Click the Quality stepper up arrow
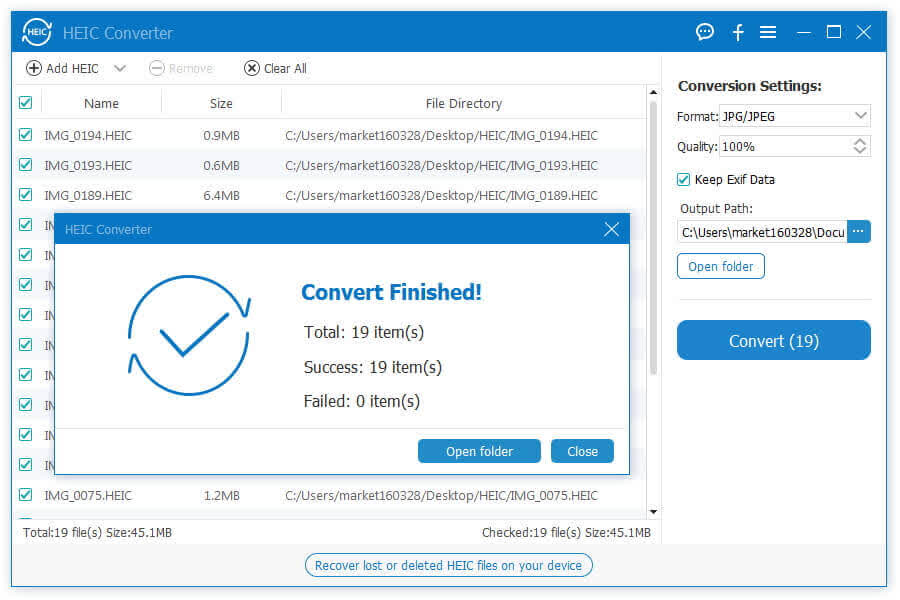900x600 pixels. point(858,141)
